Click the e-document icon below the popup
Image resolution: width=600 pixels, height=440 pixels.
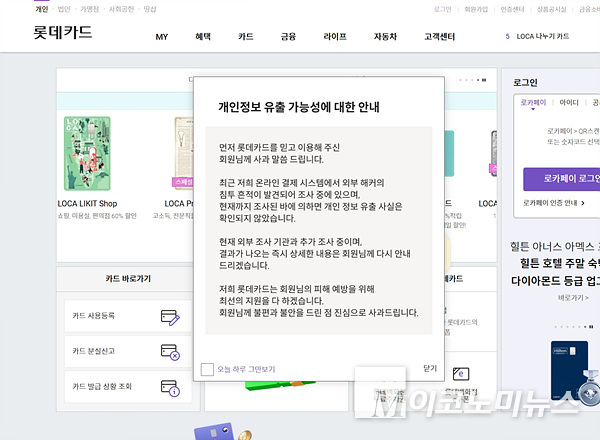click(461, 373)
